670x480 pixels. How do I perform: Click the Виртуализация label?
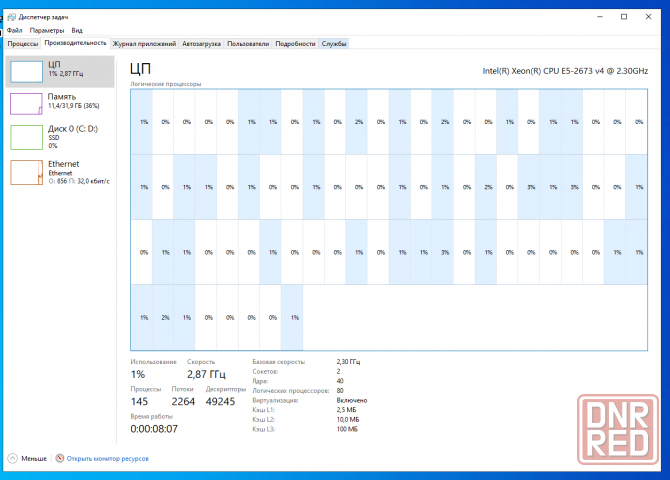(x=275, y=400)
